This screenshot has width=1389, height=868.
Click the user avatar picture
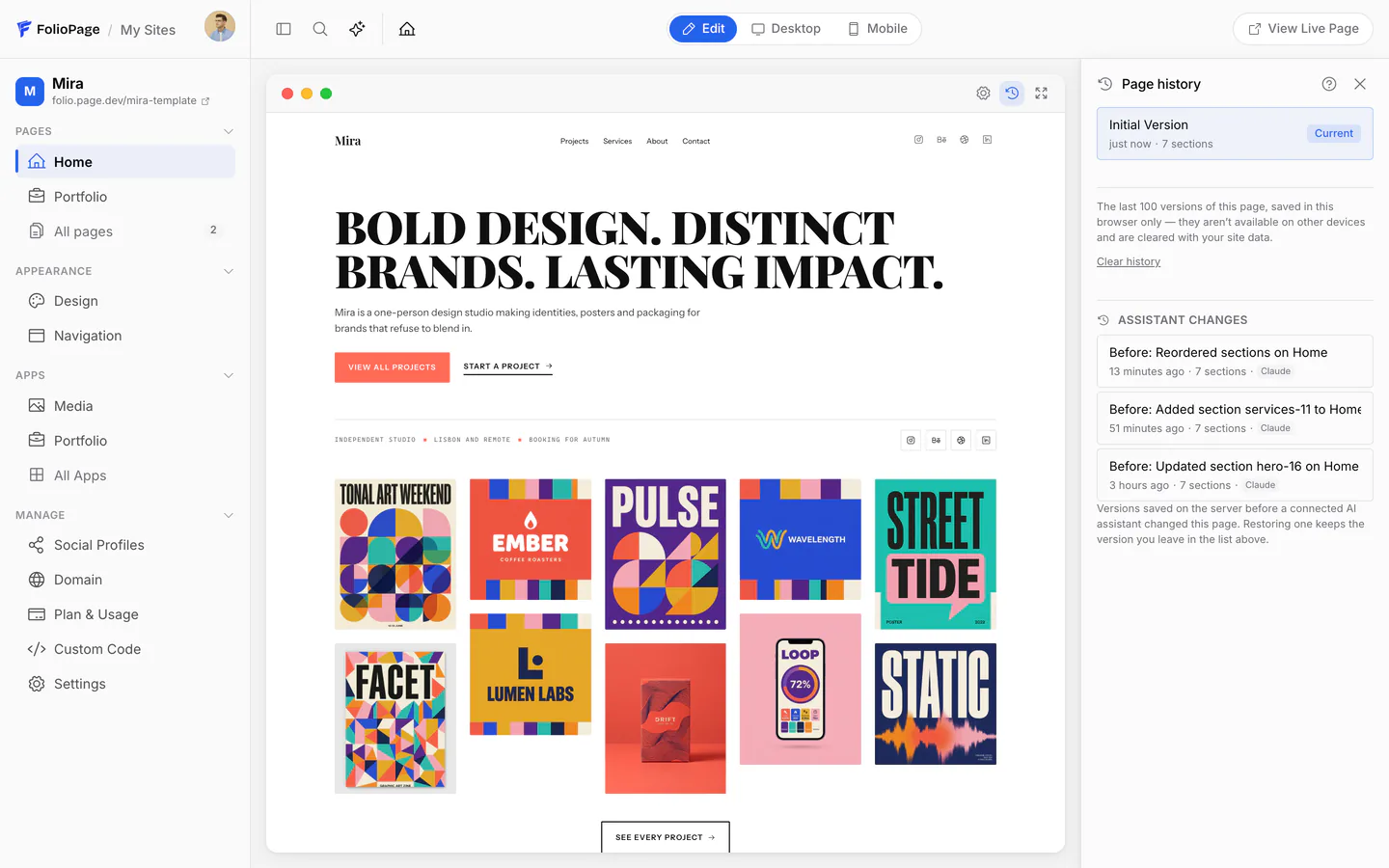tap(220, 27)
